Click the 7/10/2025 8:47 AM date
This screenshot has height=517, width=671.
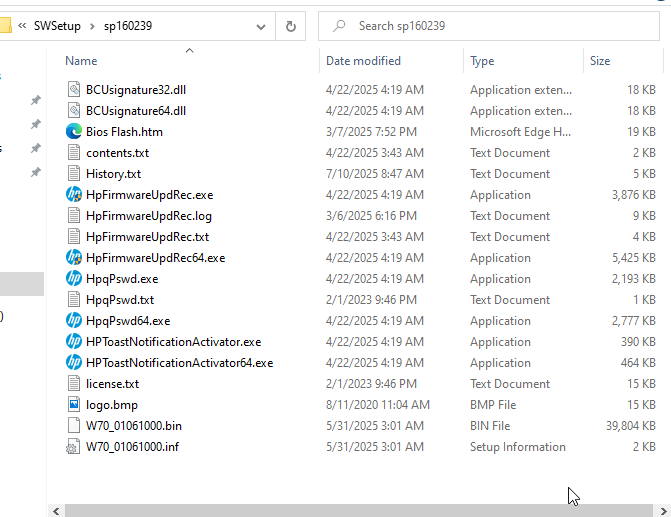(x=374, y=173)
